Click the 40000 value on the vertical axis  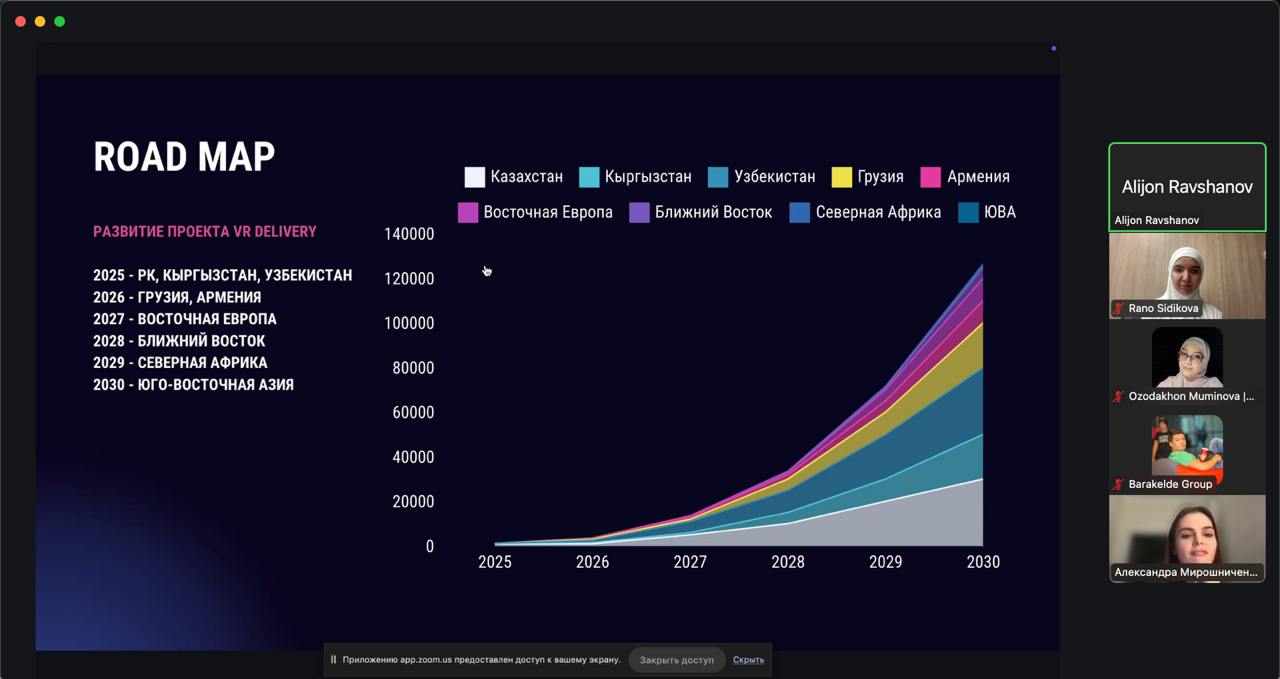coord(413,457)
